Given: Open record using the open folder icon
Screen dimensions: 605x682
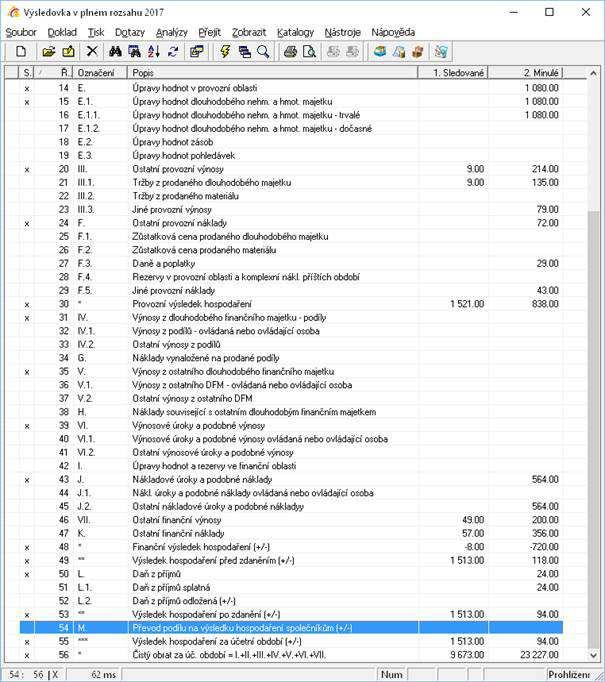Looking at the screenshot, I should point(49,52).
